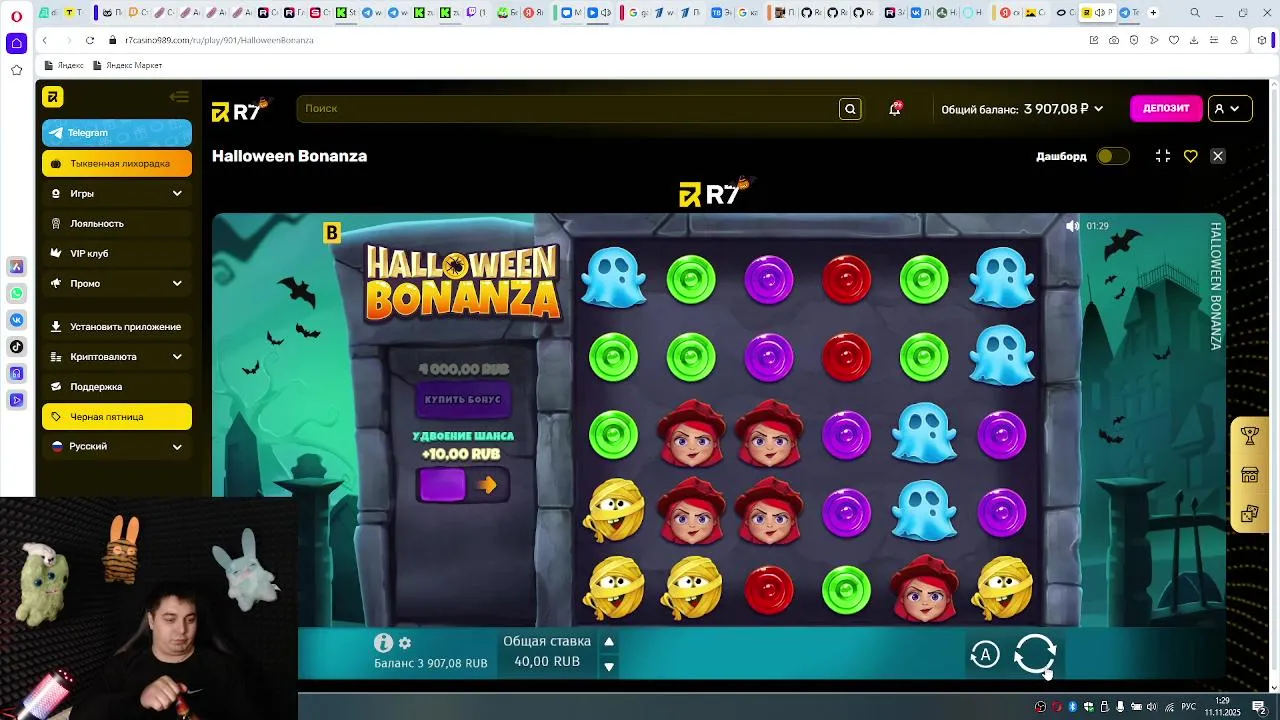Image resolution: width=1280 pixels, height=720 pixels.
Task: Click the yellow R7 sidebar logo
Action: [x=53, y=97]
